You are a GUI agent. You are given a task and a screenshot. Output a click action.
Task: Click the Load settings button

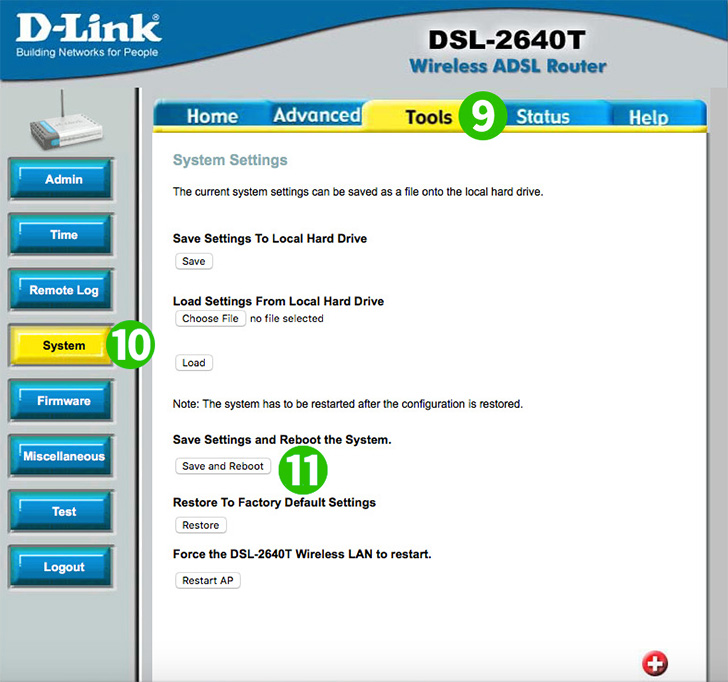(x=194, y=363)
